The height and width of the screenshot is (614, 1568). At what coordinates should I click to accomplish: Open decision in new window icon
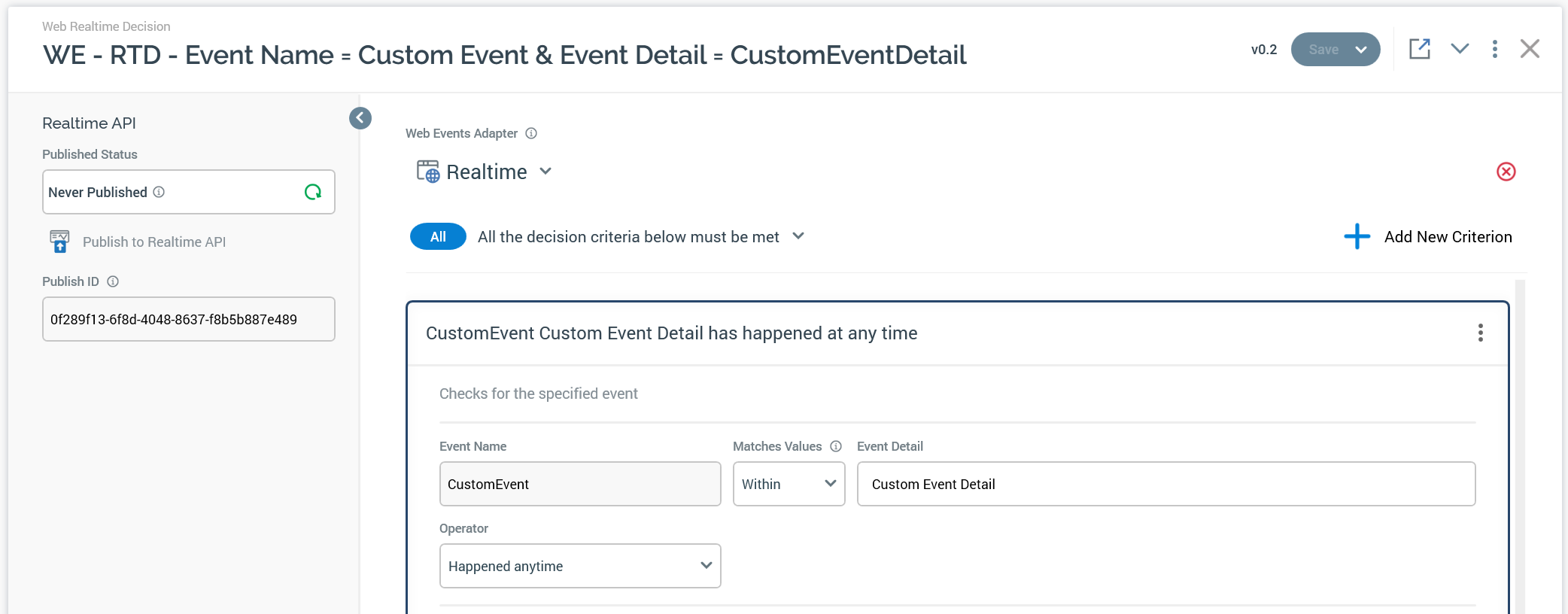click(x=1419, y=49)
